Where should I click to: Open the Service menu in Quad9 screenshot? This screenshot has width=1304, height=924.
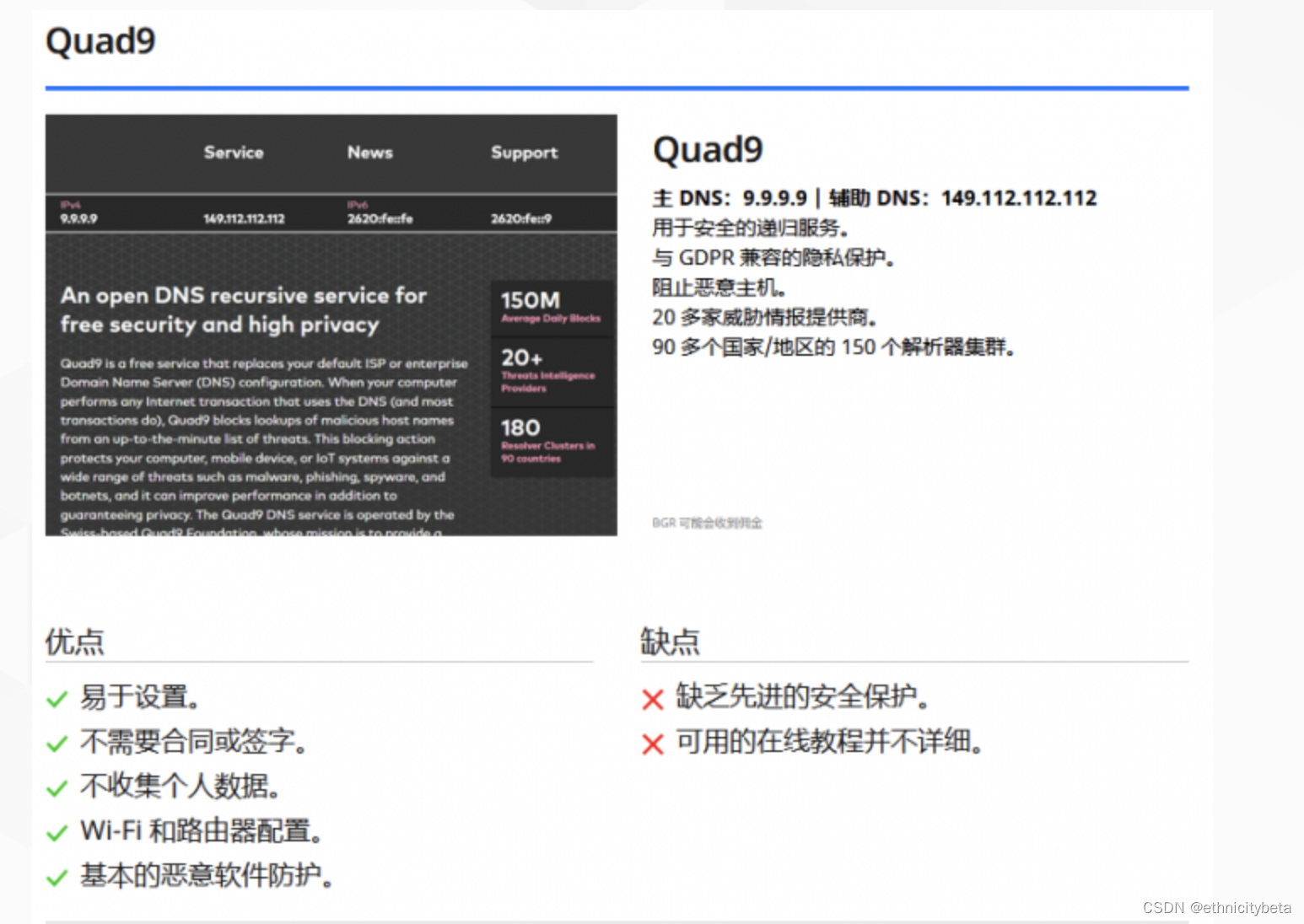tap(234, 153)
